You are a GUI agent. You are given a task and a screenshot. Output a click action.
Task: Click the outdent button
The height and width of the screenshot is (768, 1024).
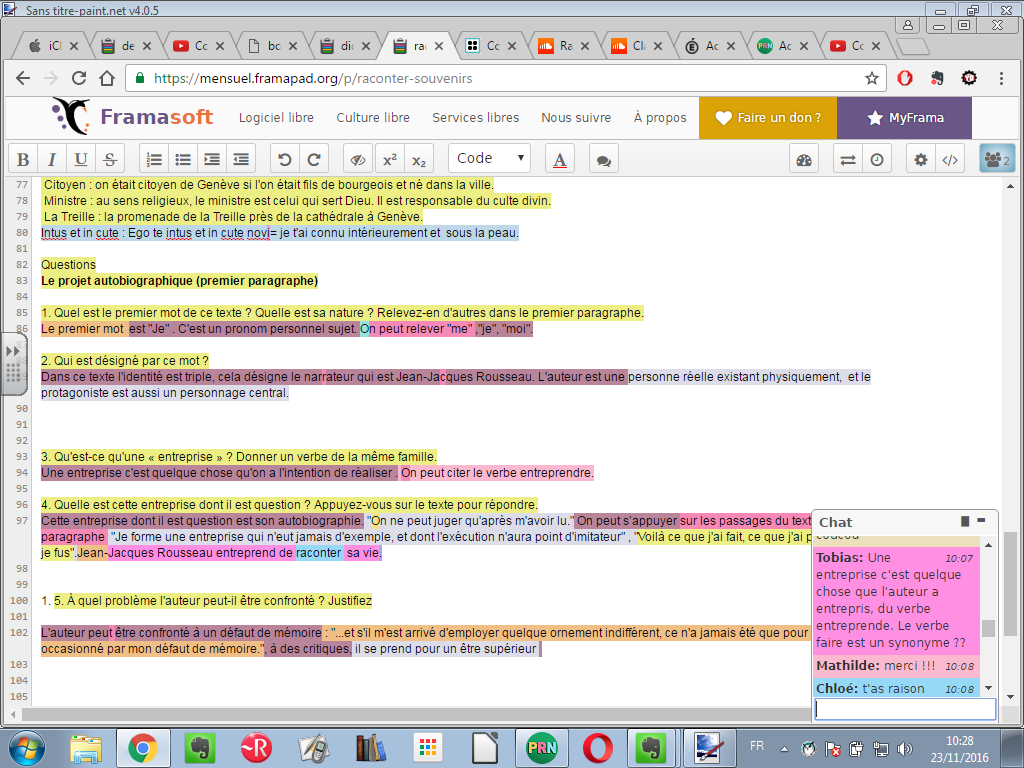tap(241, 159)
